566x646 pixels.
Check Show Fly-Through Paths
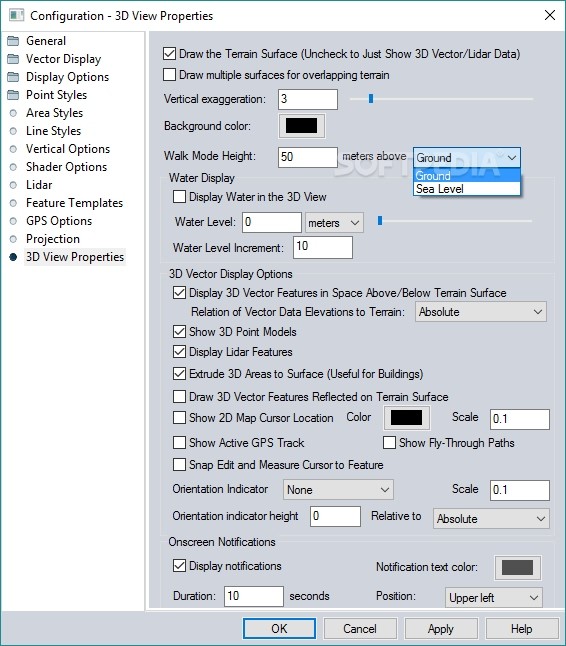click(x=389, y=442)
